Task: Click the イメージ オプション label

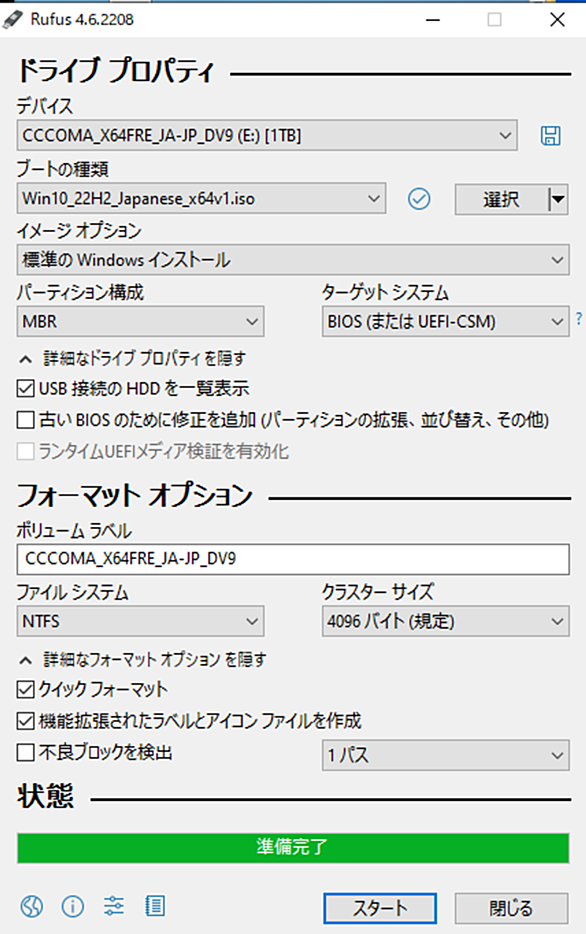Action: click(79, 230)
